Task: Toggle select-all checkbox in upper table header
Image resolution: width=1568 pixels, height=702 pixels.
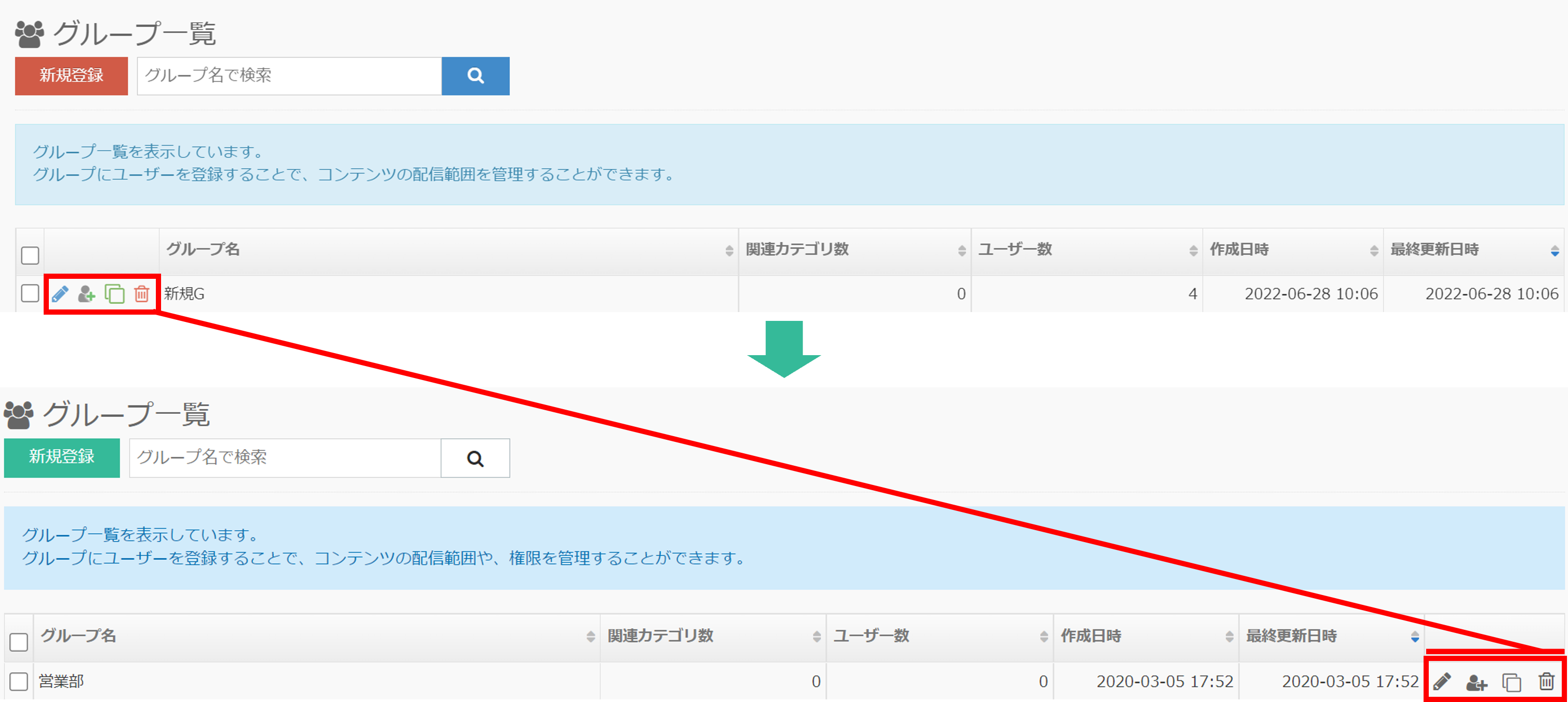Action: click(x=30, y=255)
